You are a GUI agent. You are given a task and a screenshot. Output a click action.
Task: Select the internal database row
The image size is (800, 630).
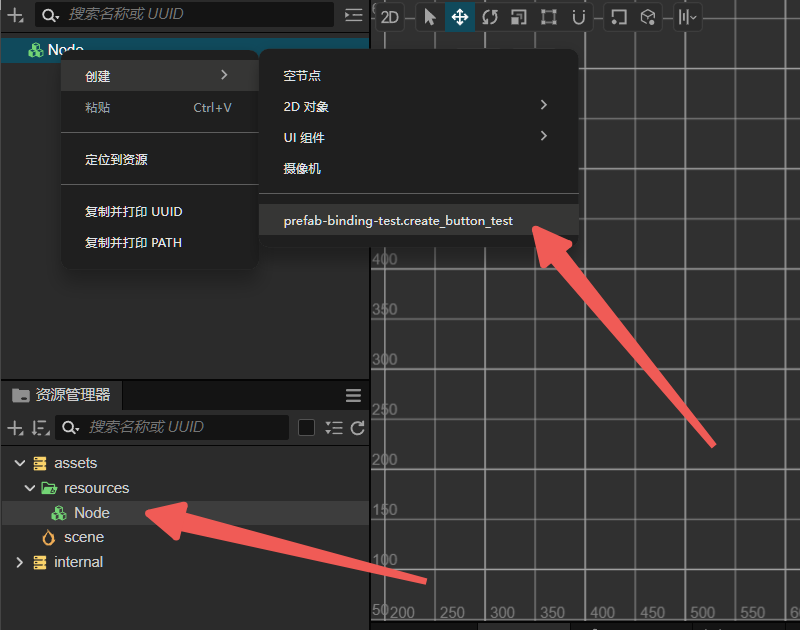[185, 562]
